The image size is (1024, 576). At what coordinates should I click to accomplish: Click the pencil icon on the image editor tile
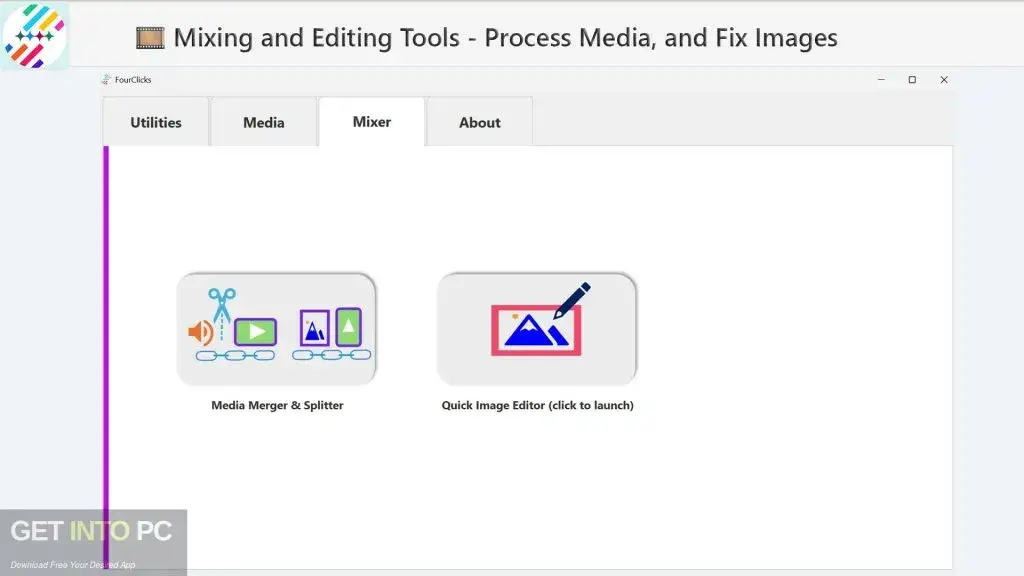coord(571,300)
